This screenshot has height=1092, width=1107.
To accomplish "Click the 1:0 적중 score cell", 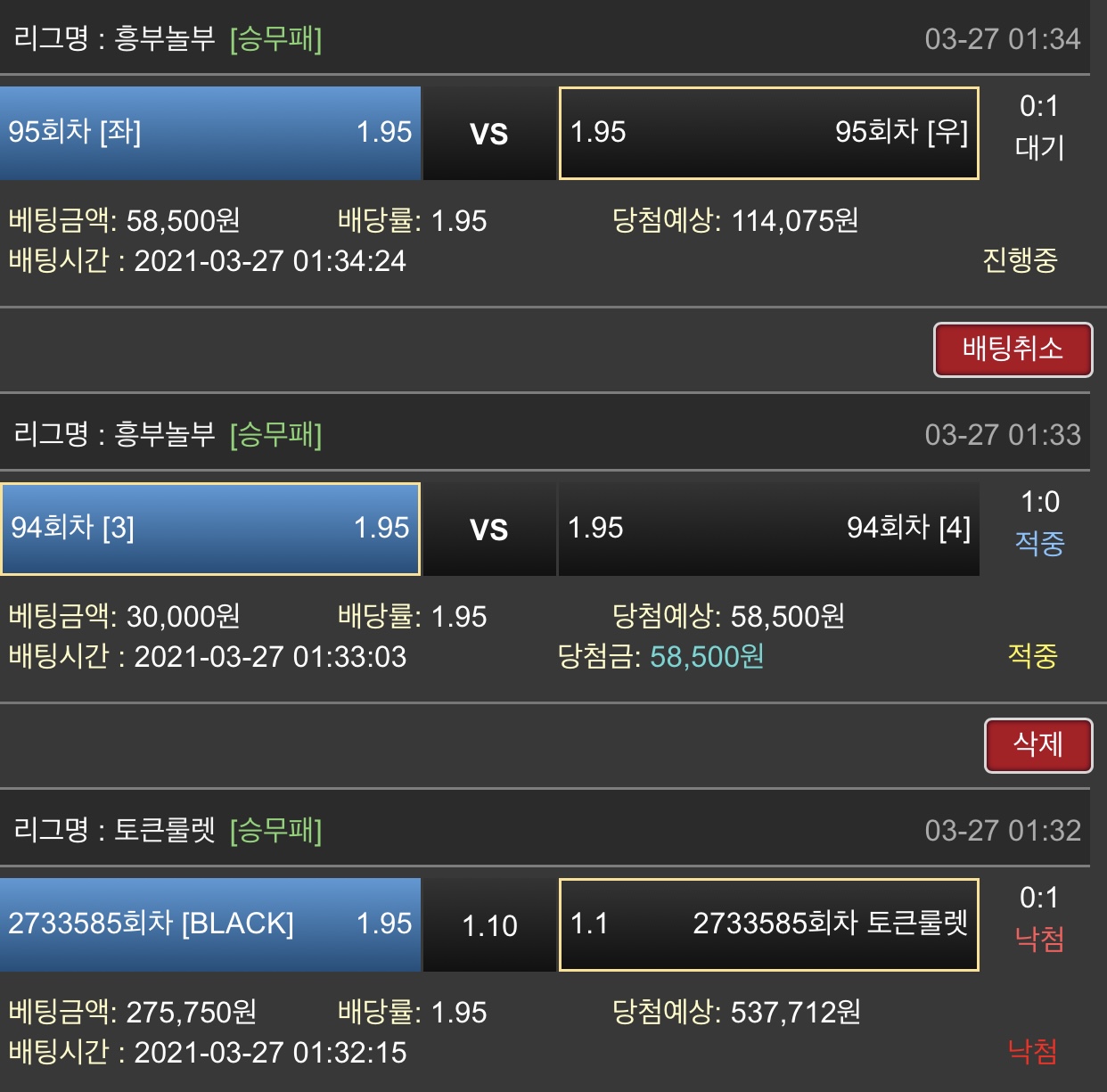I will tap(1039, 523).
